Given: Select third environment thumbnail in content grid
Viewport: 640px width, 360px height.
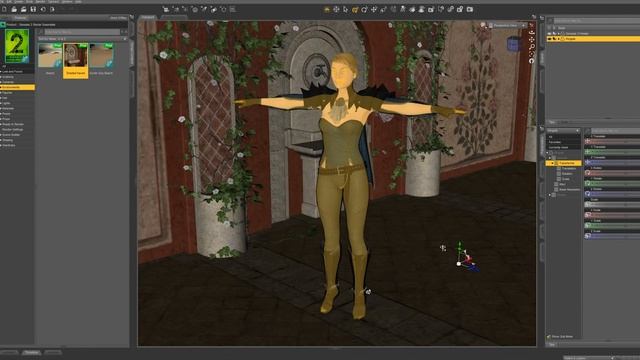Looking at the screenshot, I should [x=101, y=56].
